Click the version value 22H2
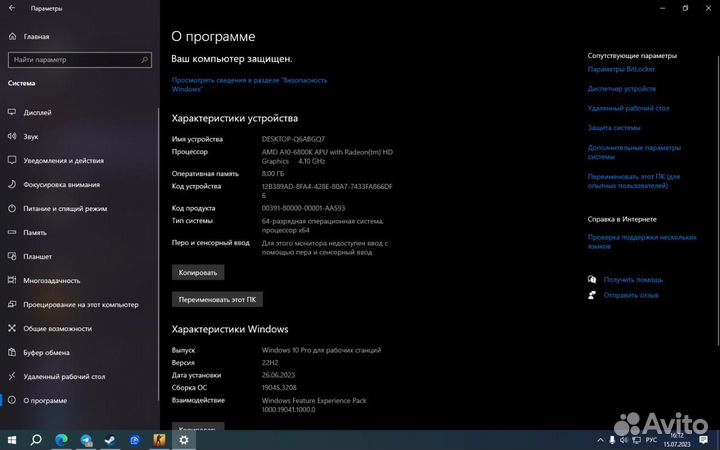 coord(270,362)
